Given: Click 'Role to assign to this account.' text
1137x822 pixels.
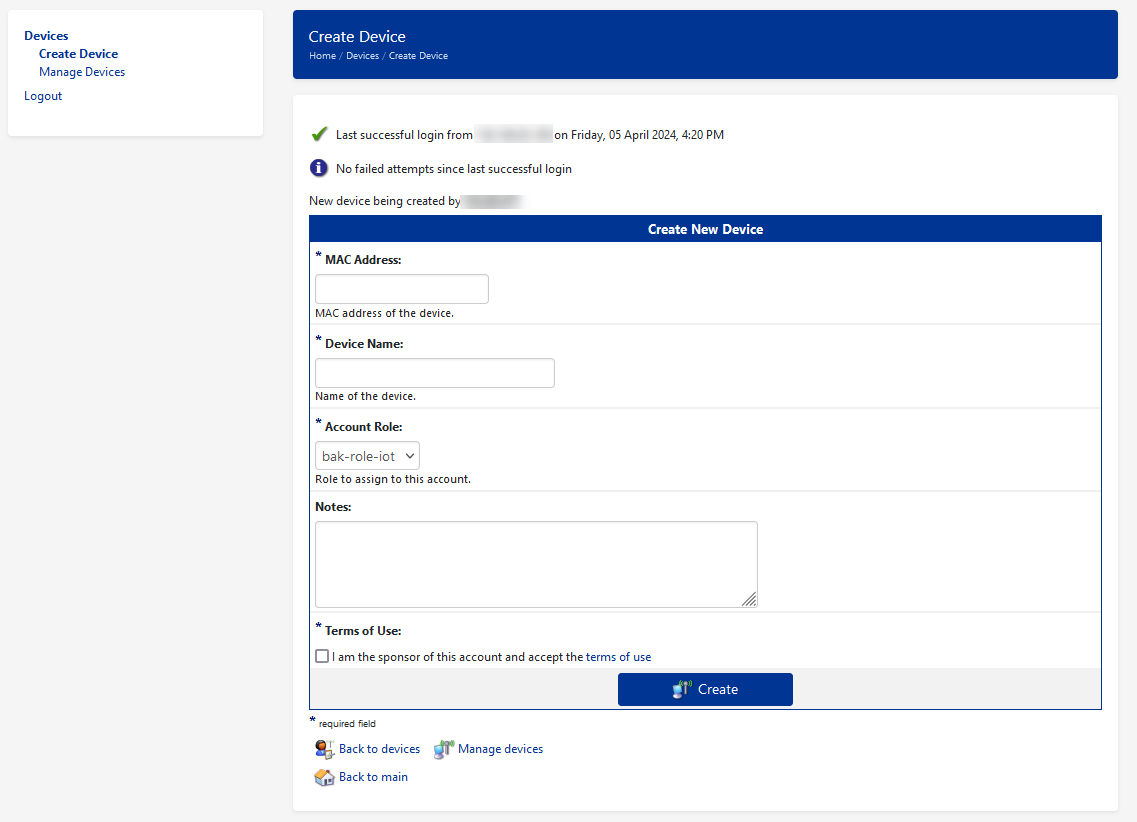Looking at the screenshot, I should [x=393, y=479].
